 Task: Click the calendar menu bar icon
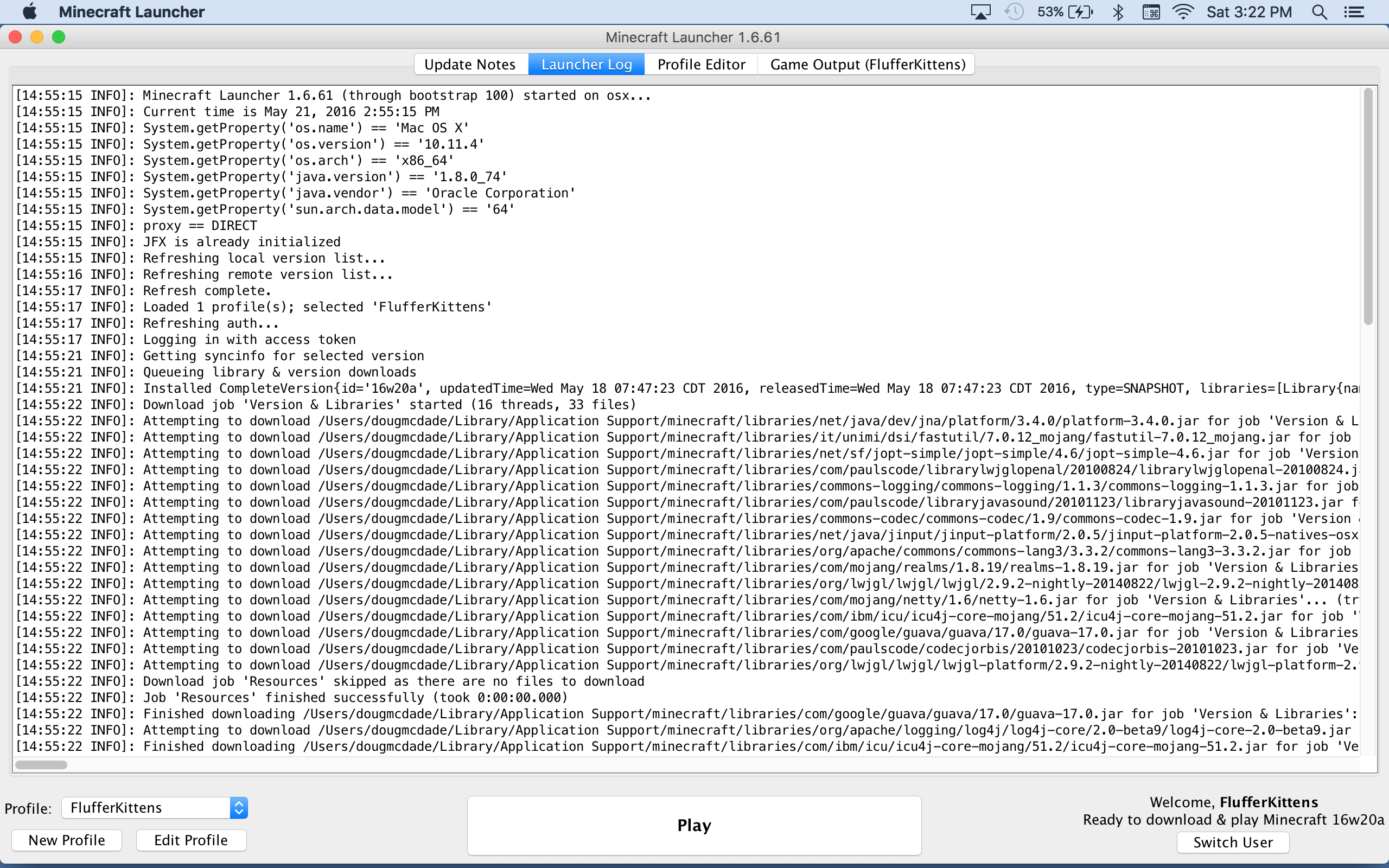1150,12
